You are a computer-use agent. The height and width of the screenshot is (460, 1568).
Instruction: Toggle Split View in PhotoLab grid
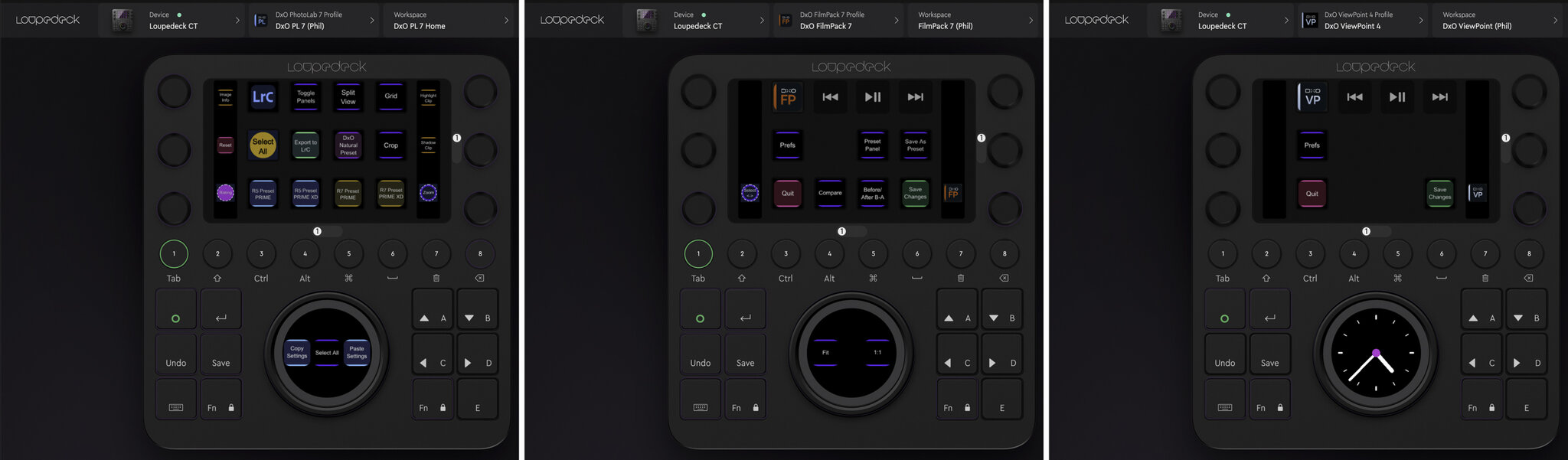click(348, 97)
